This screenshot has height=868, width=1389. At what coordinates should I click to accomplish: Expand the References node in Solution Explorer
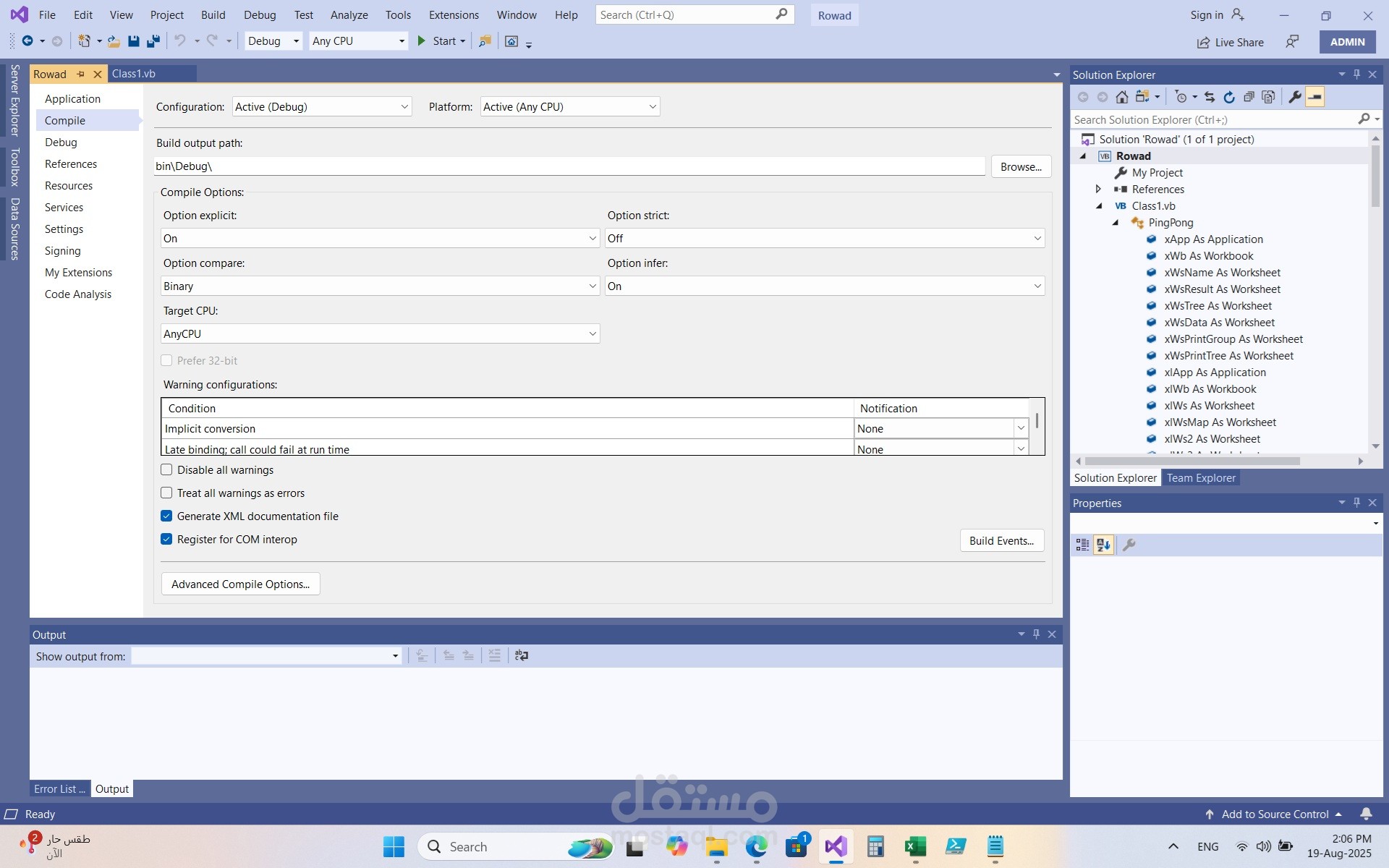pos(1098,189)
